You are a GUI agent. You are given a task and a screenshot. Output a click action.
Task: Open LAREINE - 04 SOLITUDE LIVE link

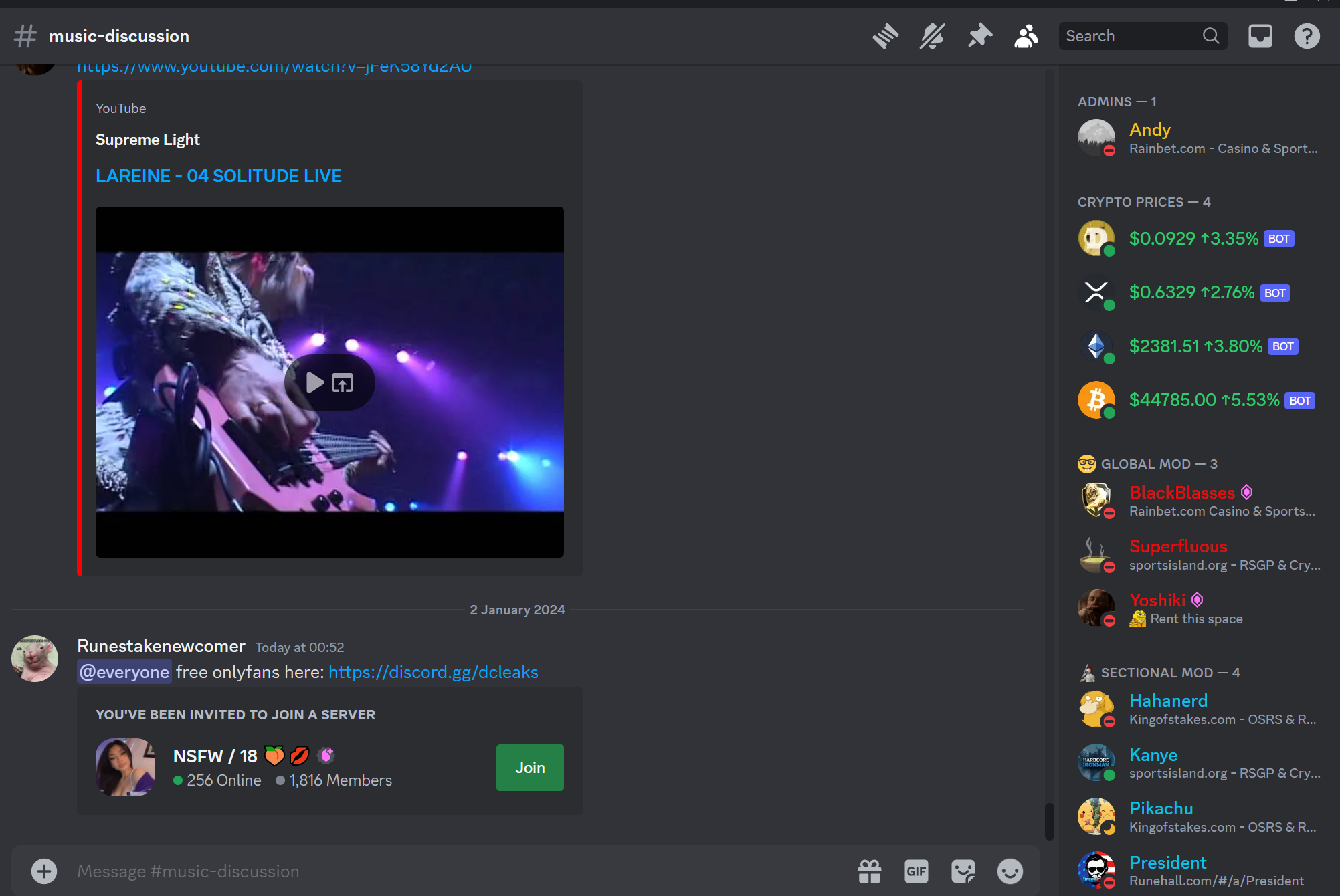pyautogui.click(x=218, y=176)
